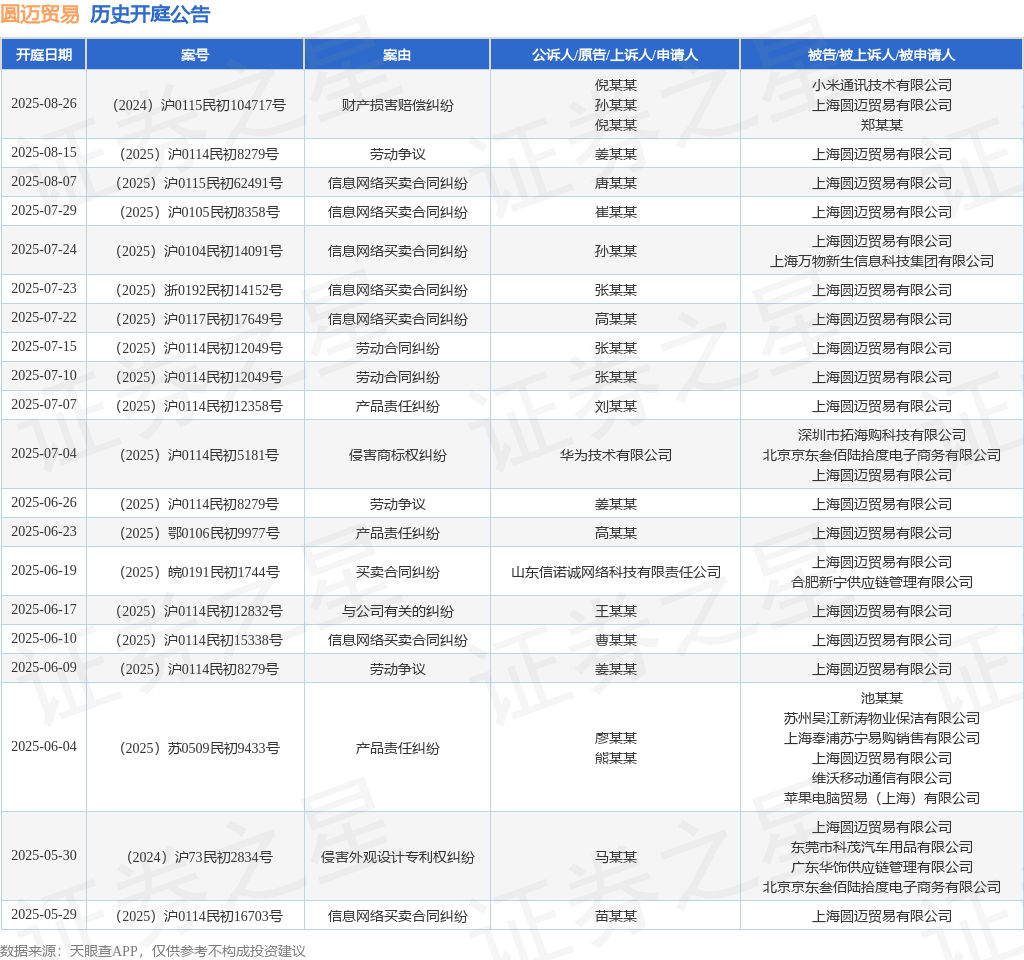Click the 数据来源 天眼查APP footer note

point(153,951)
